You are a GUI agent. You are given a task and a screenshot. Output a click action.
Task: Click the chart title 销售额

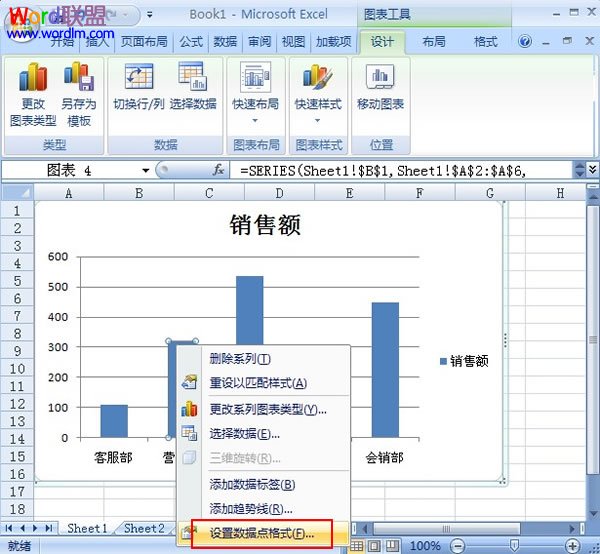265,225
